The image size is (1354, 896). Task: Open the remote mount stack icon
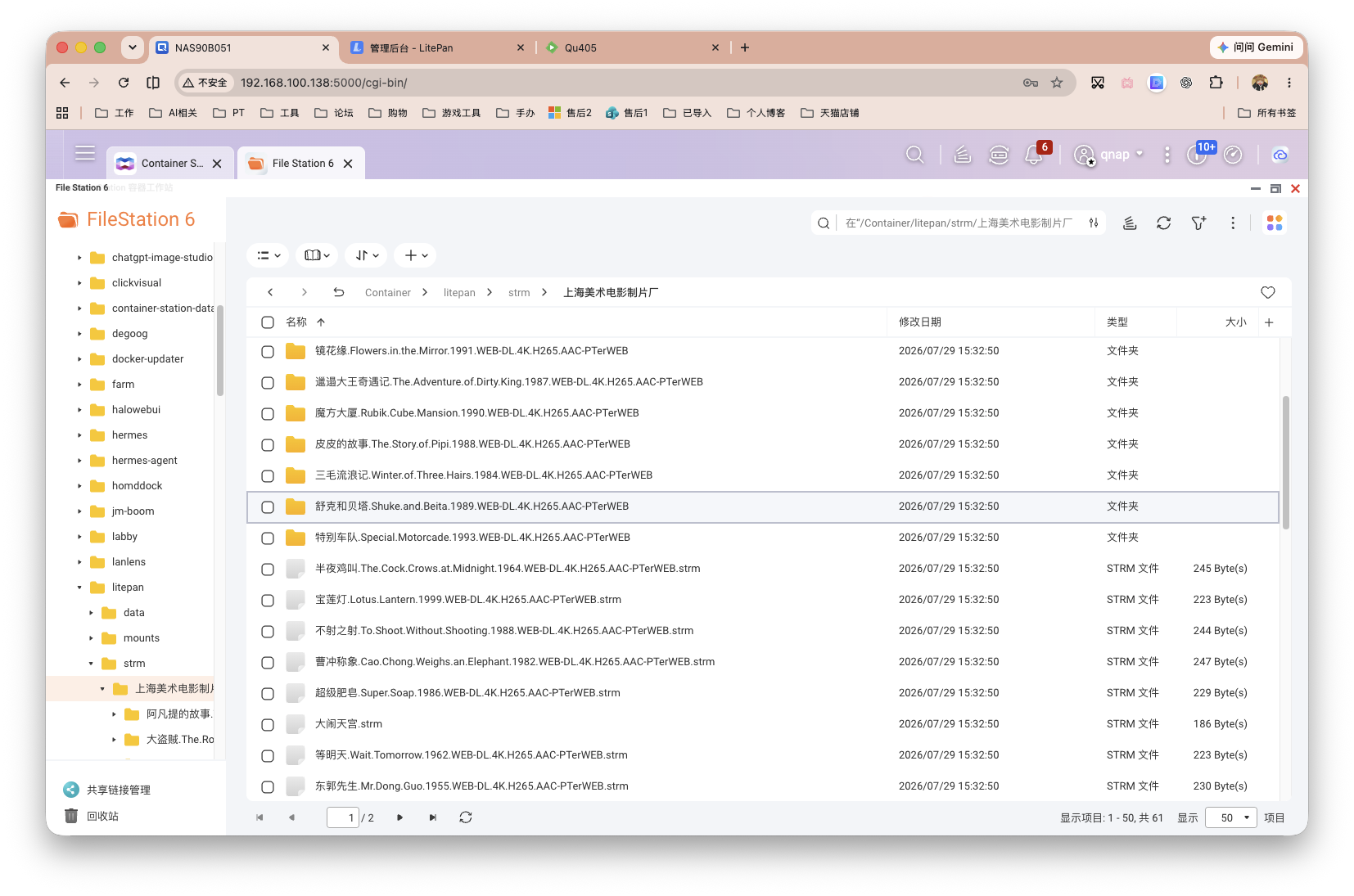1130,223
